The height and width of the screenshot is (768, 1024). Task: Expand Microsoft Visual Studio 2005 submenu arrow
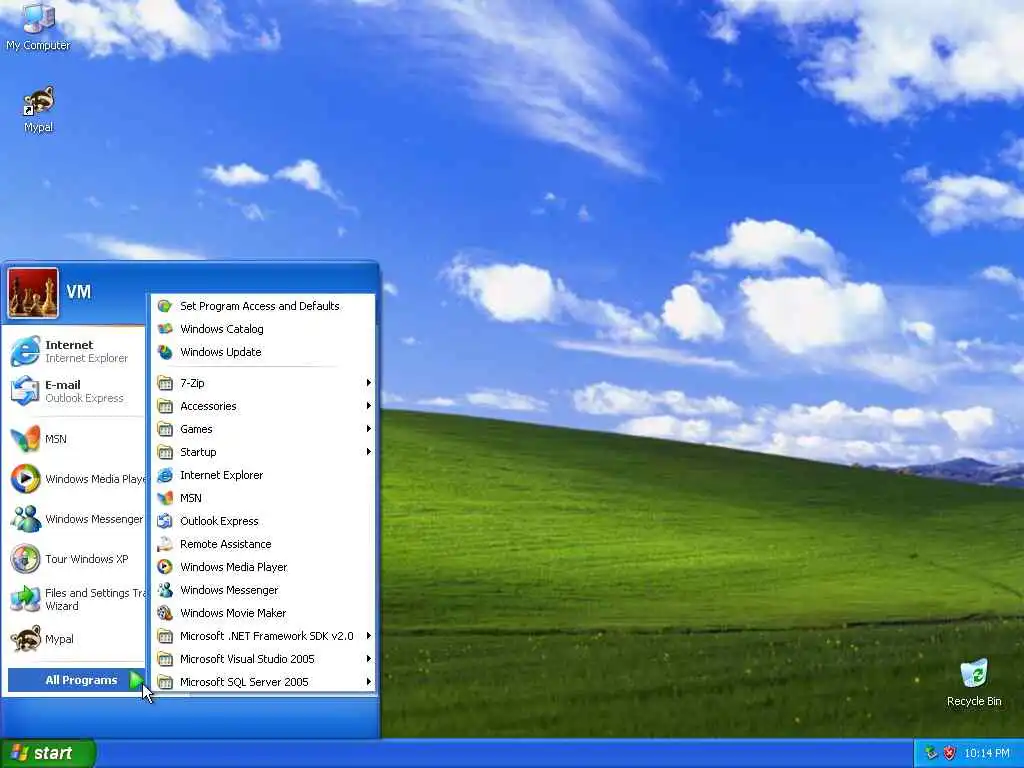pos(368,659)
